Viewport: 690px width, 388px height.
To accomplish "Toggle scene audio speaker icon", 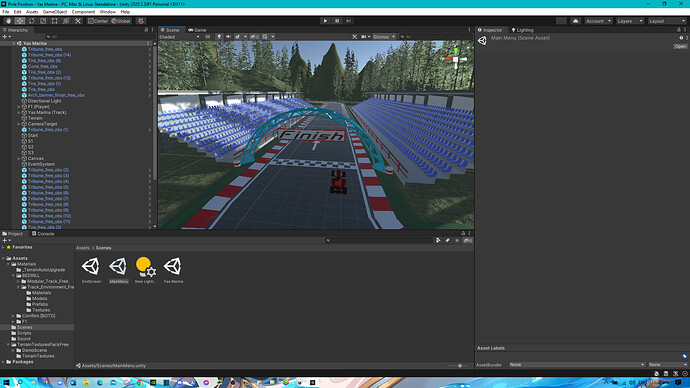I will [x=228, y=37].
